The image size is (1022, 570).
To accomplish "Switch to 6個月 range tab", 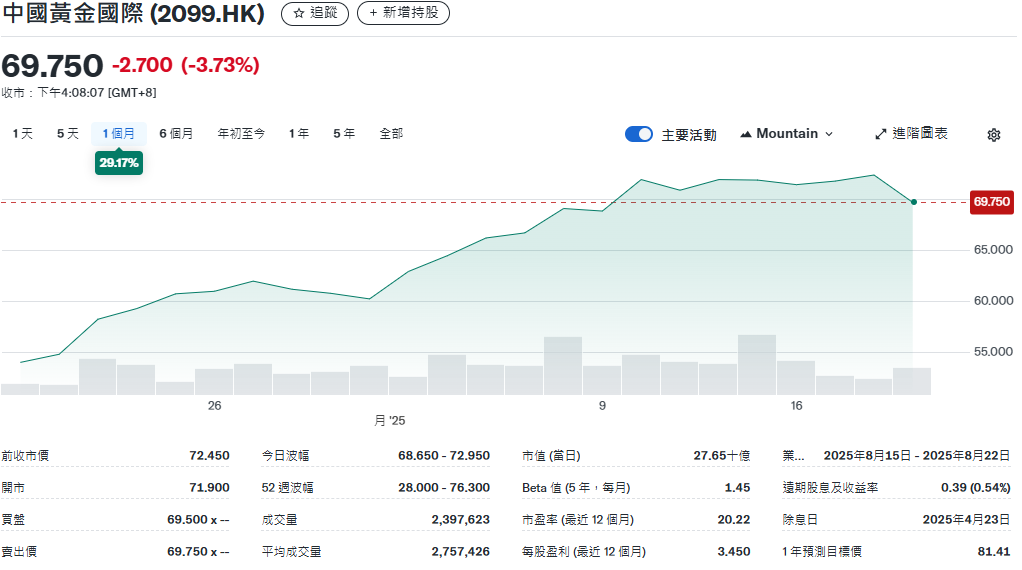I will (176, 134).
